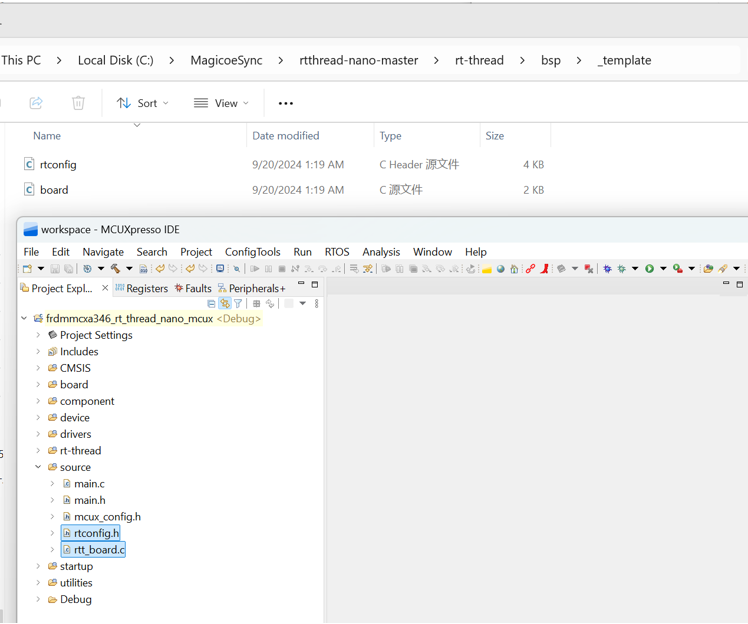Collapse the source folder in project tree

[x=39, y=467]
